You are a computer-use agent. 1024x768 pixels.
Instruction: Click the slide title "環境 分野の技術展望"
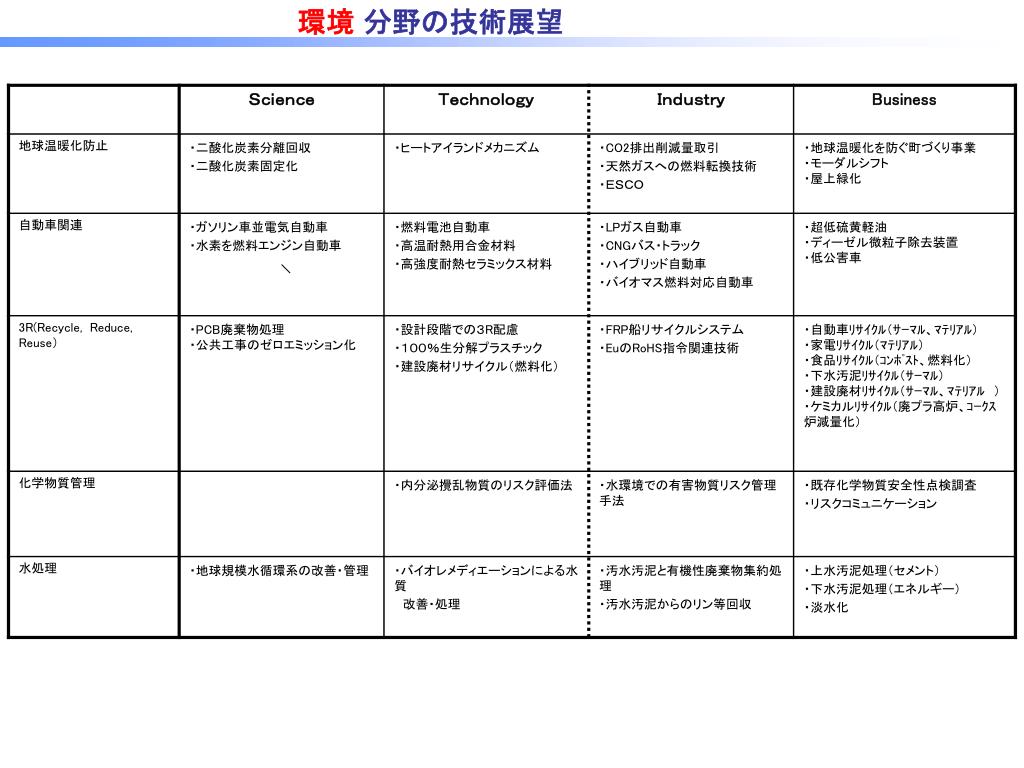pos(430,22)
